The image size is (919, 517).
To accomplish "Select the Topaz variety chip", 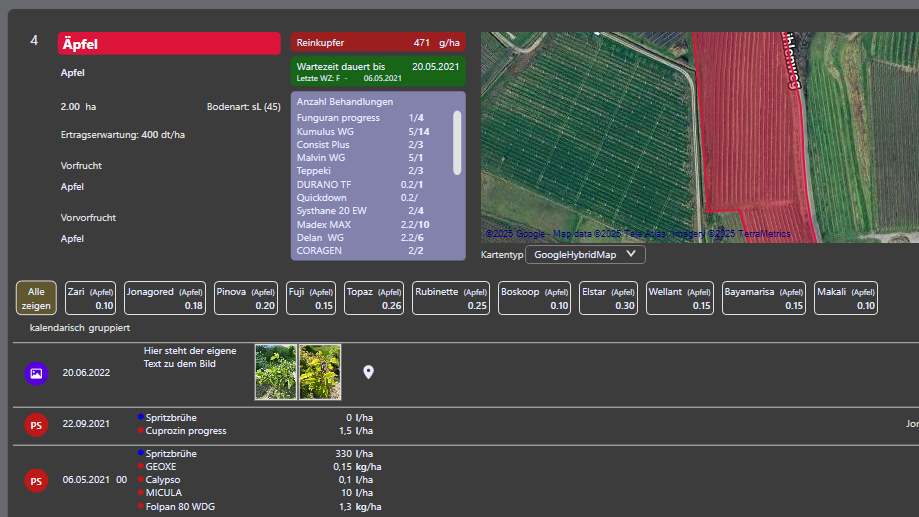I will click(374, 298).
